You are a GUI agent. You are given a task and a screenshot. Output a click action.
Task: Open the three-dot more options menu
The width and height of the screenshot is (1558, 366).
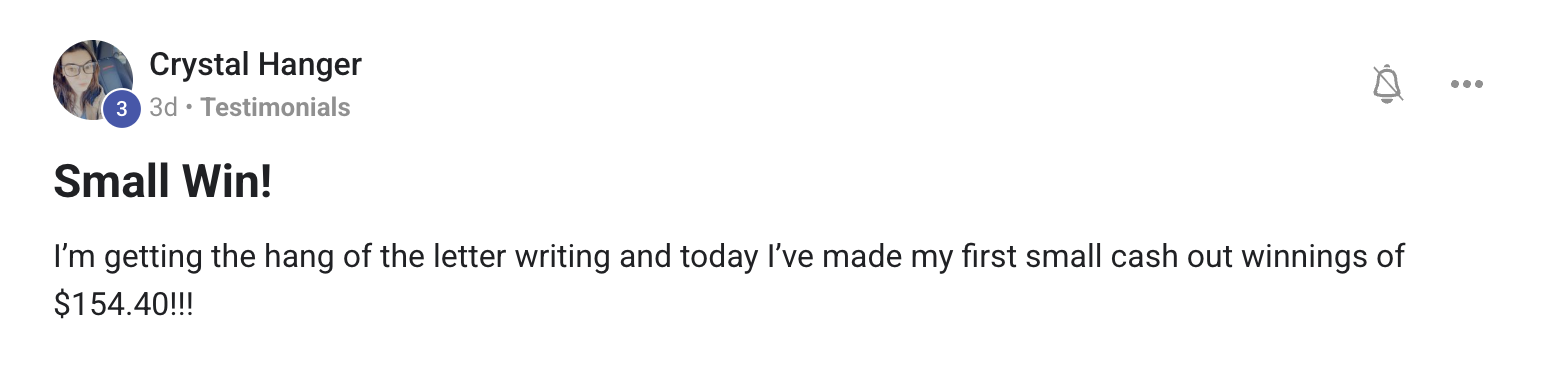[x=1466, y=84]
